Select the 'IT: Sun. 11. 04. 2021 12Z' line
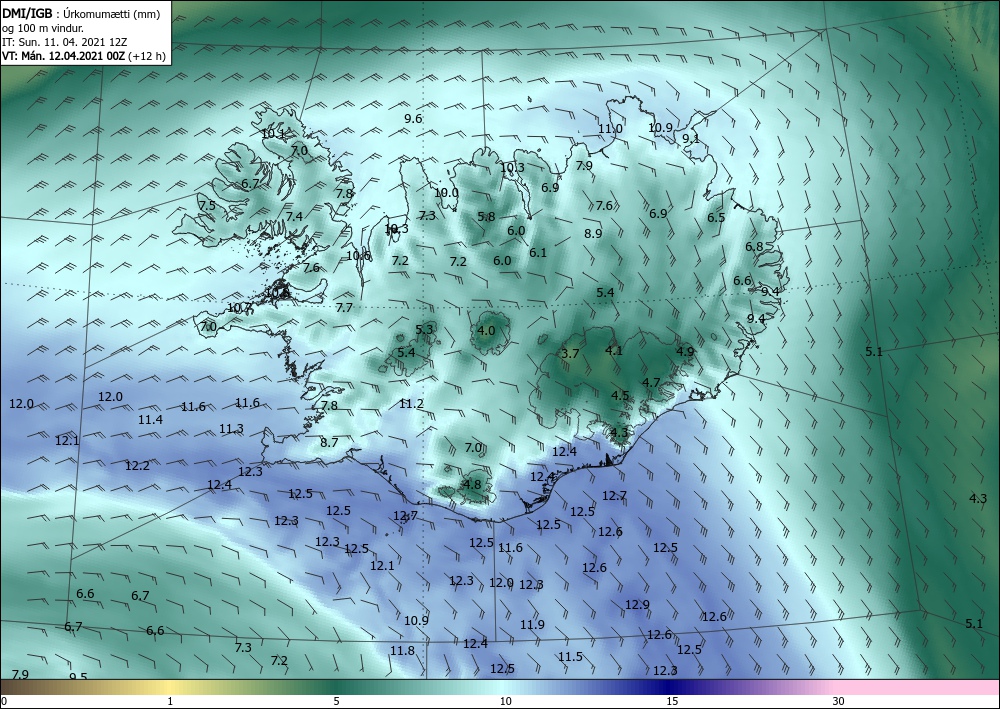This screenshot has width=1000, height=709. [64, 42]
